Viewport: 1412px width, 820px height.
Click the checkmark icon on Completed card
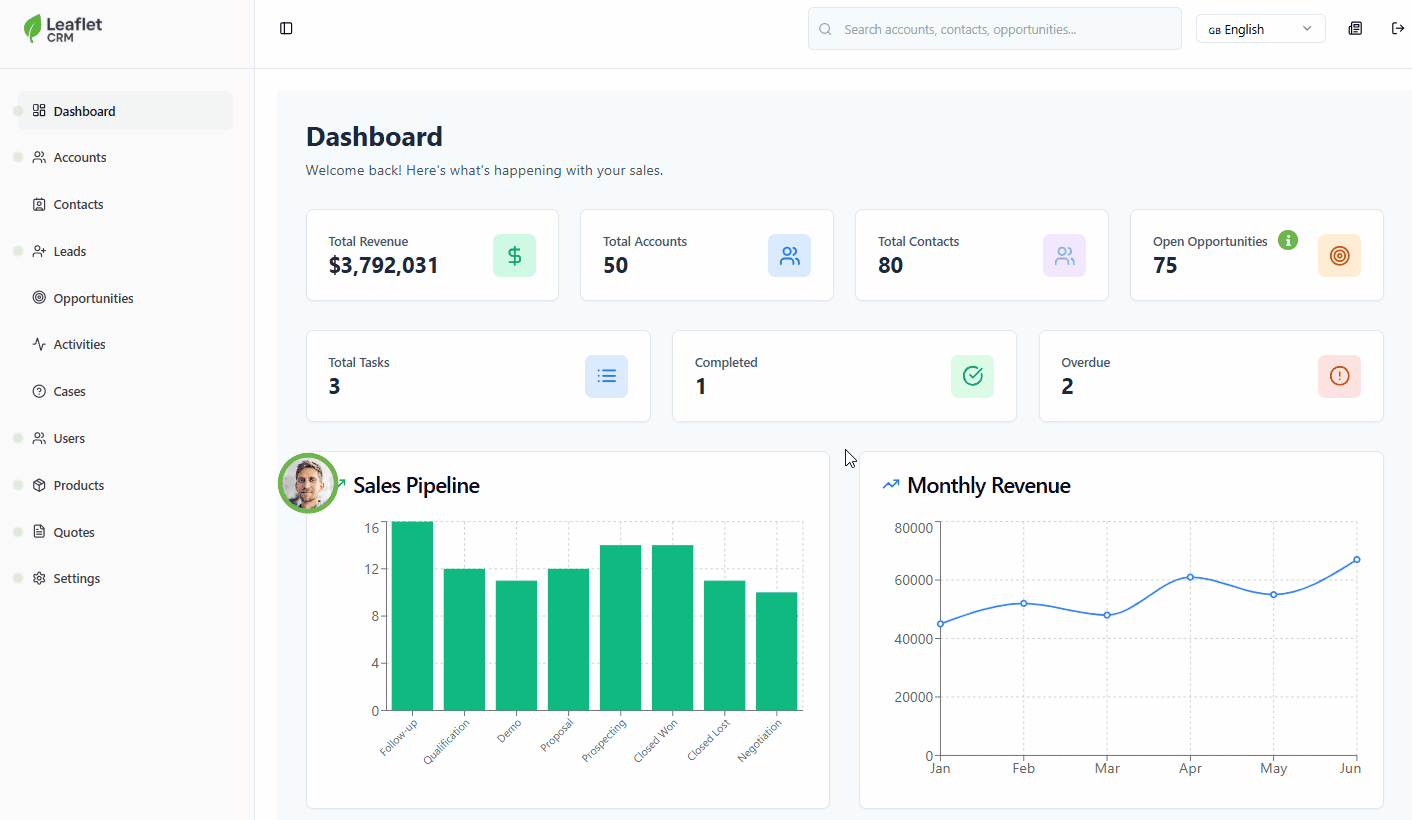[x=972, y=376]
